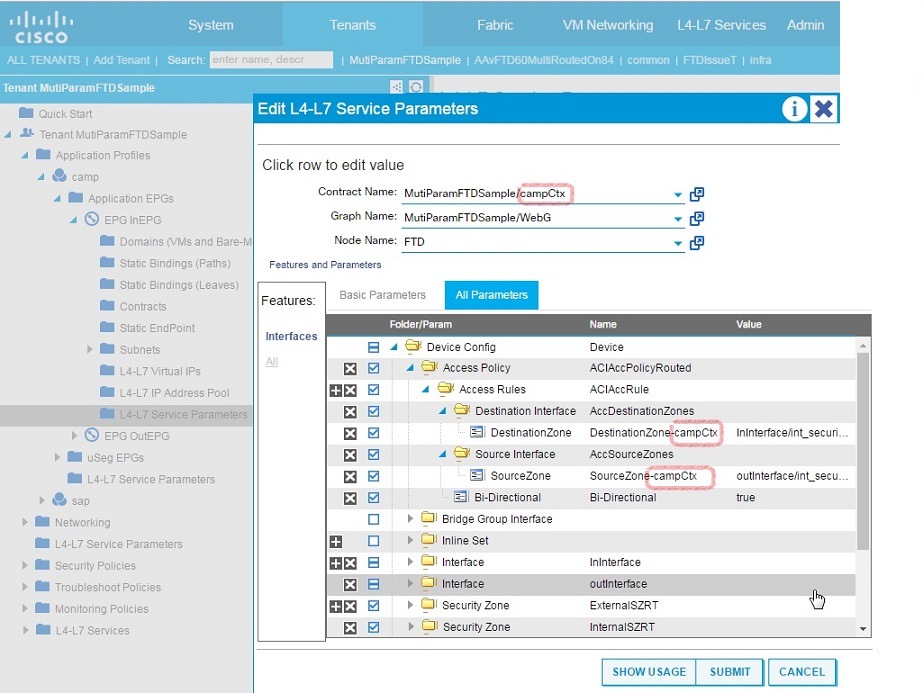Screen dimensions: 923x693
Task: Open the VM Networking menu
Action: (607, 25)
